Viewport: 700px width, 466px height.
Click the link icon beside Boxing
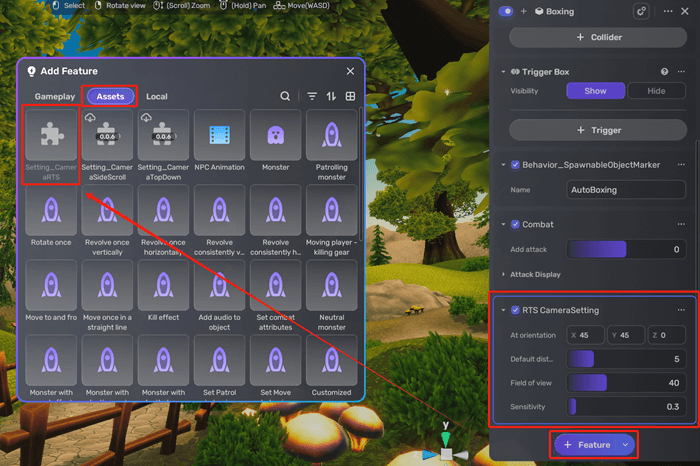coord(641,11)
